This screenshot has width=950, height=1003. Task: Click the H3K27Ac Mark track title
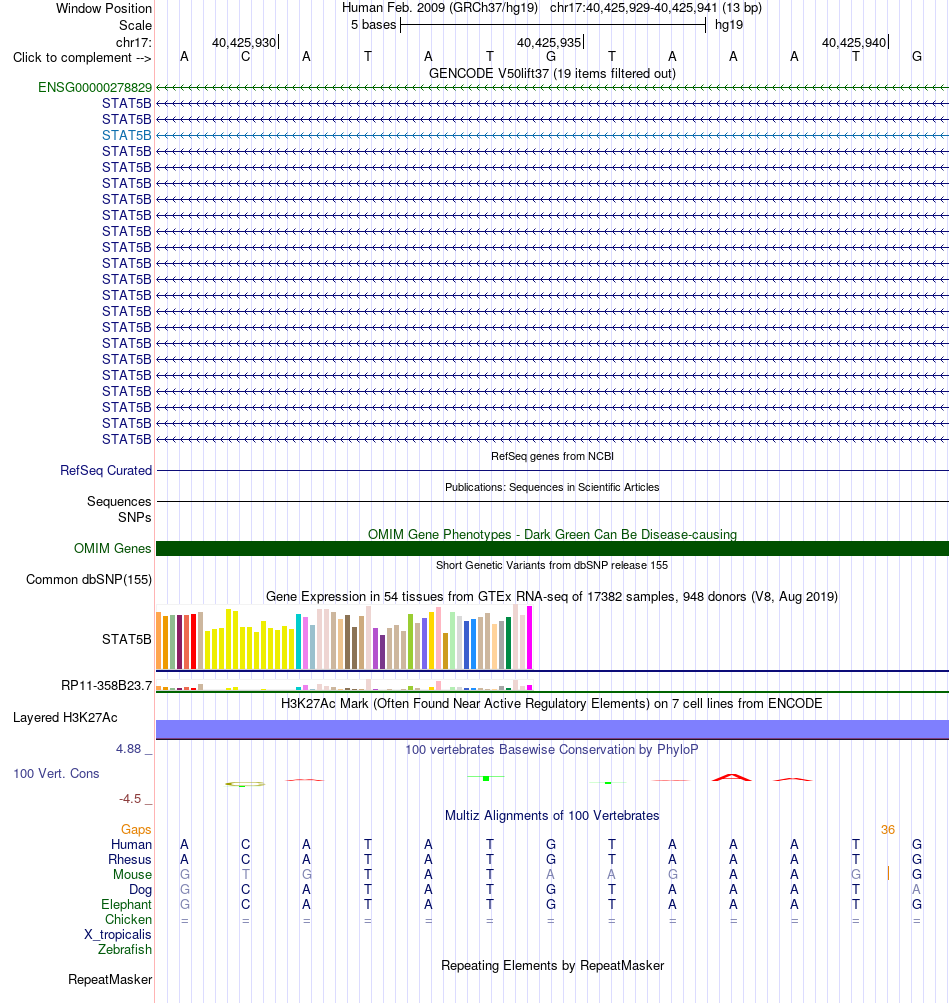point(552,704)
